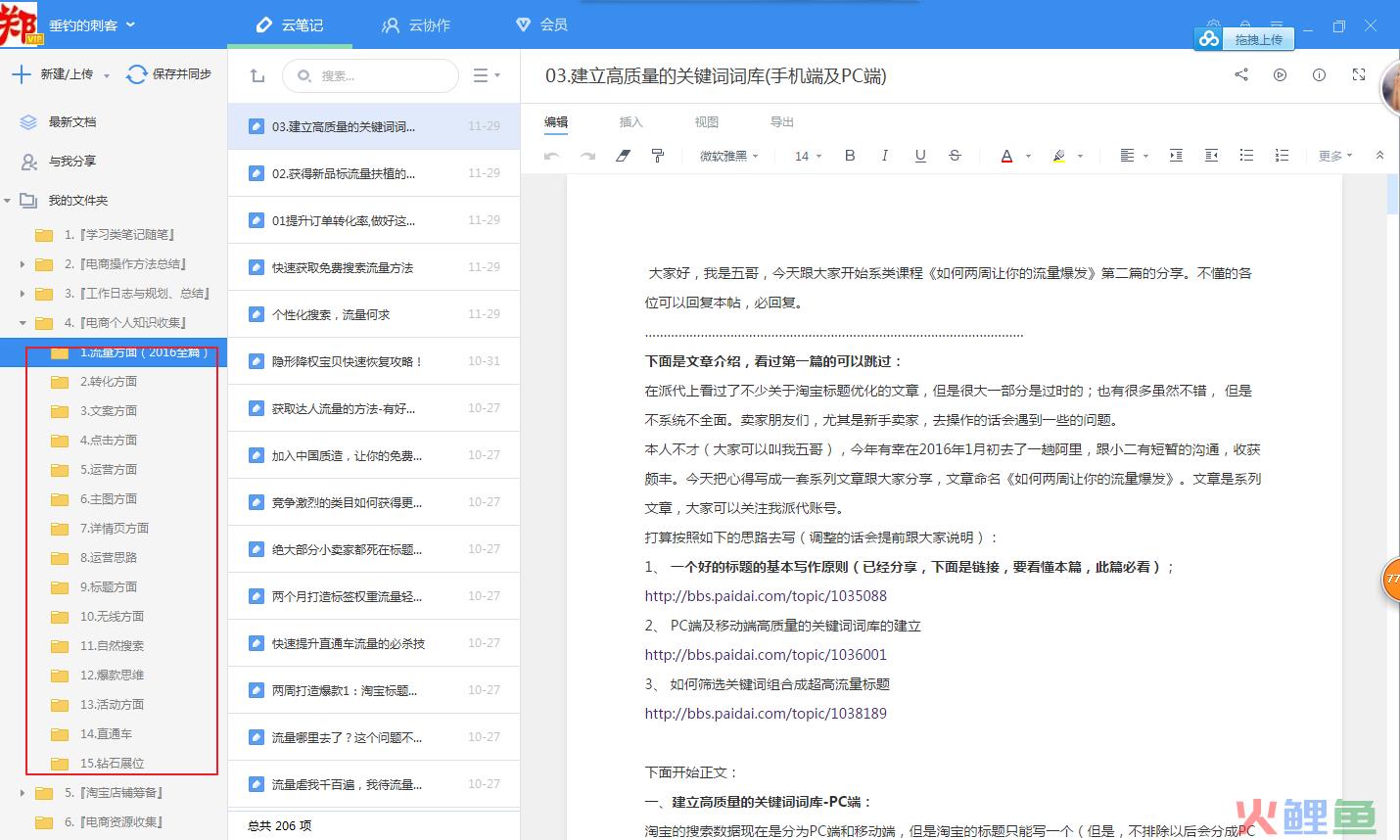
Task: Click the share note icon
Action: 1241,74
